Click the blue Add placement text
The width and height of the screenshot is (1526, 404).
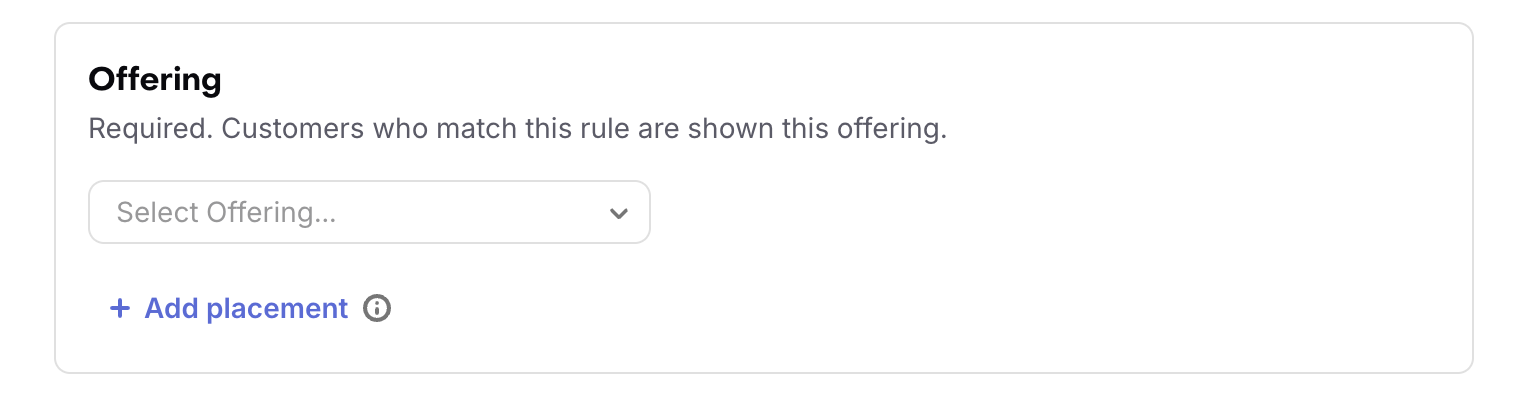(x=246, y=309)
